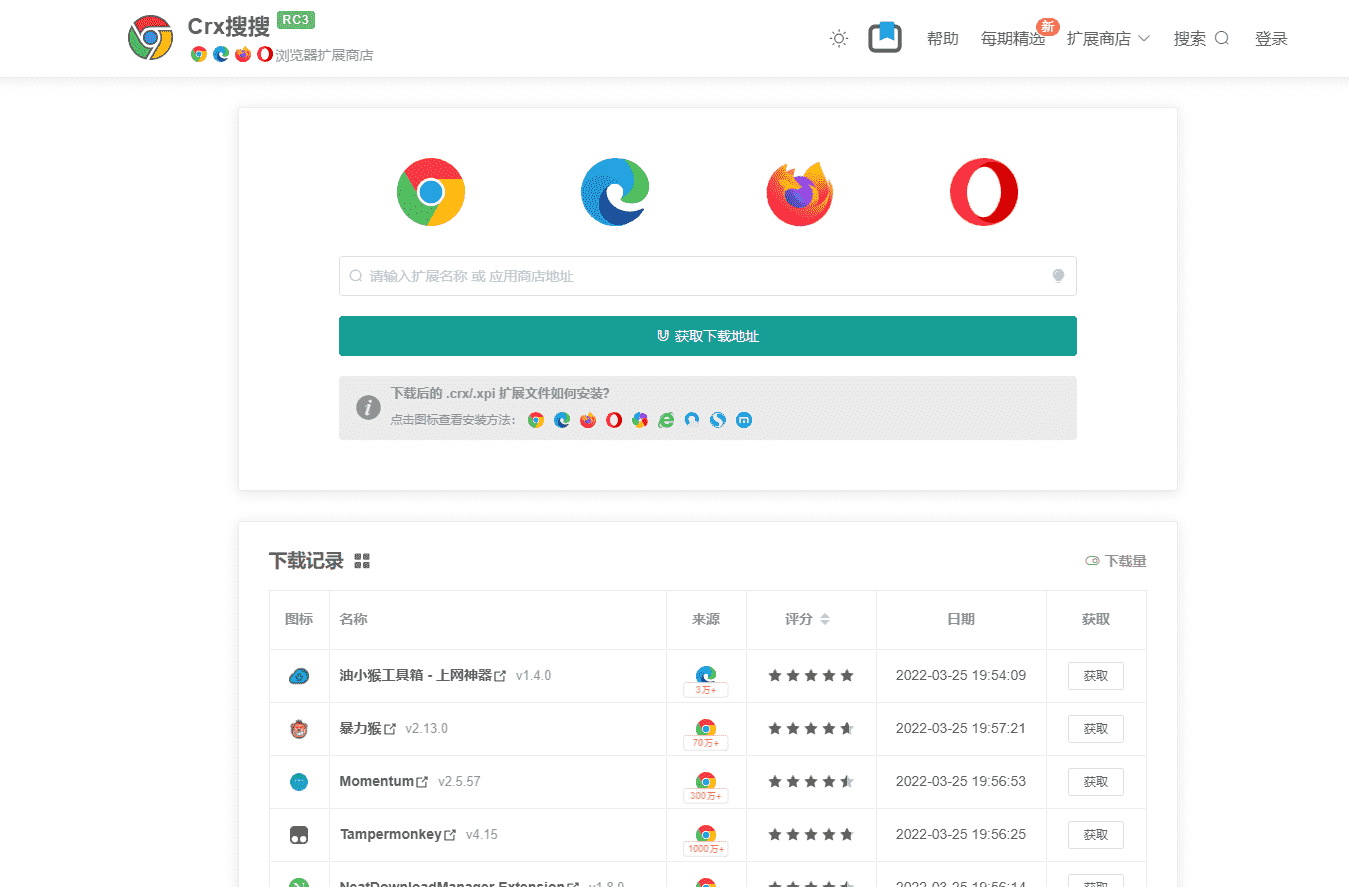Click the 来源 column header
The image size is (1349, 887).
(x=706, y=619)
